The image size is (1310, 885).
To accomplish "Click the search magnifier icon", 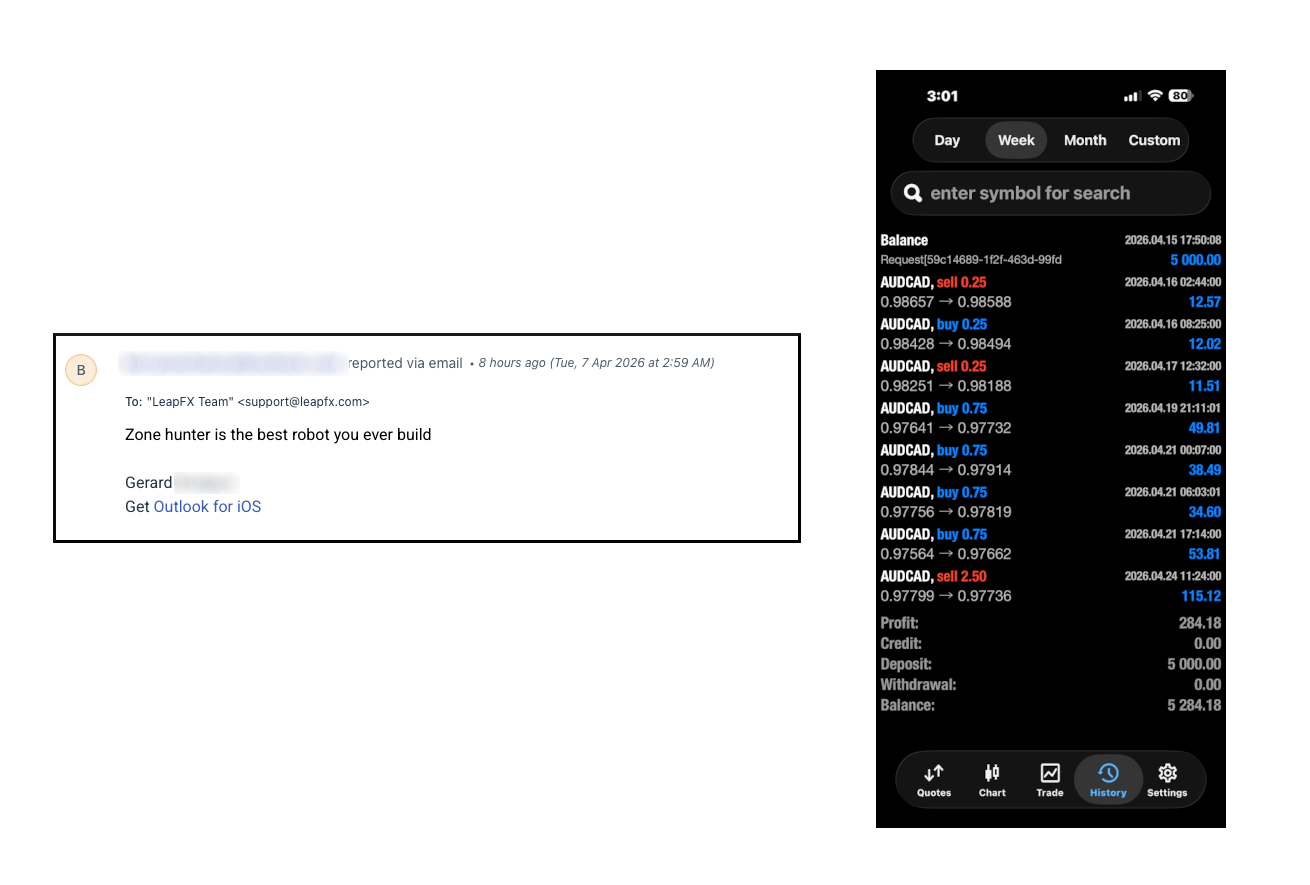I will coord(912,193).
